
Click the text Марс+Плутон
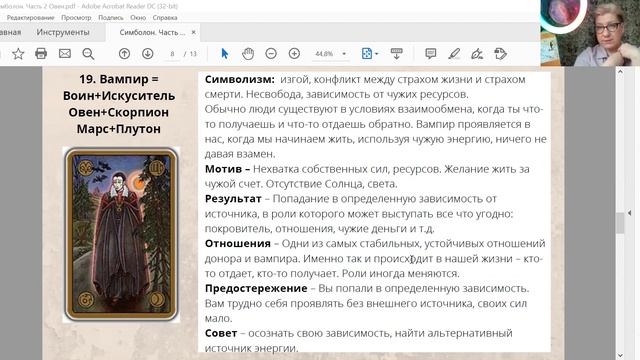pos(118,129)
